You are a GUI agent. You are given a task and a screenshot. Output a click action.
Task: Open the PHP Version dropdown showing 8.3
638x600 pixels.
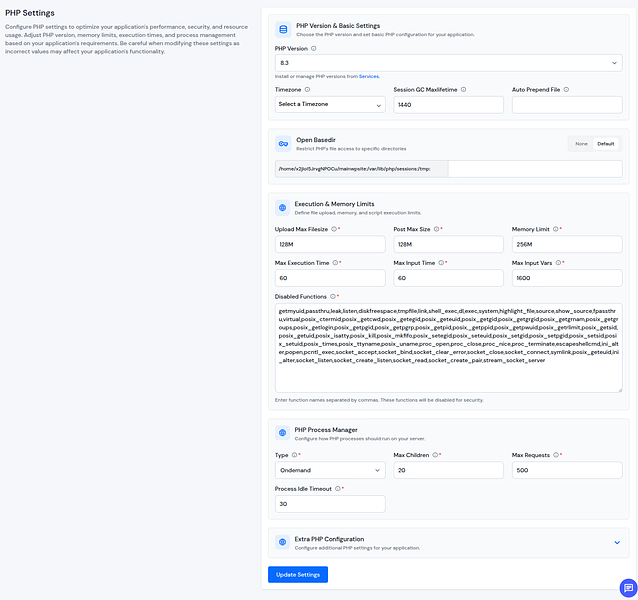tap(448, 63)
